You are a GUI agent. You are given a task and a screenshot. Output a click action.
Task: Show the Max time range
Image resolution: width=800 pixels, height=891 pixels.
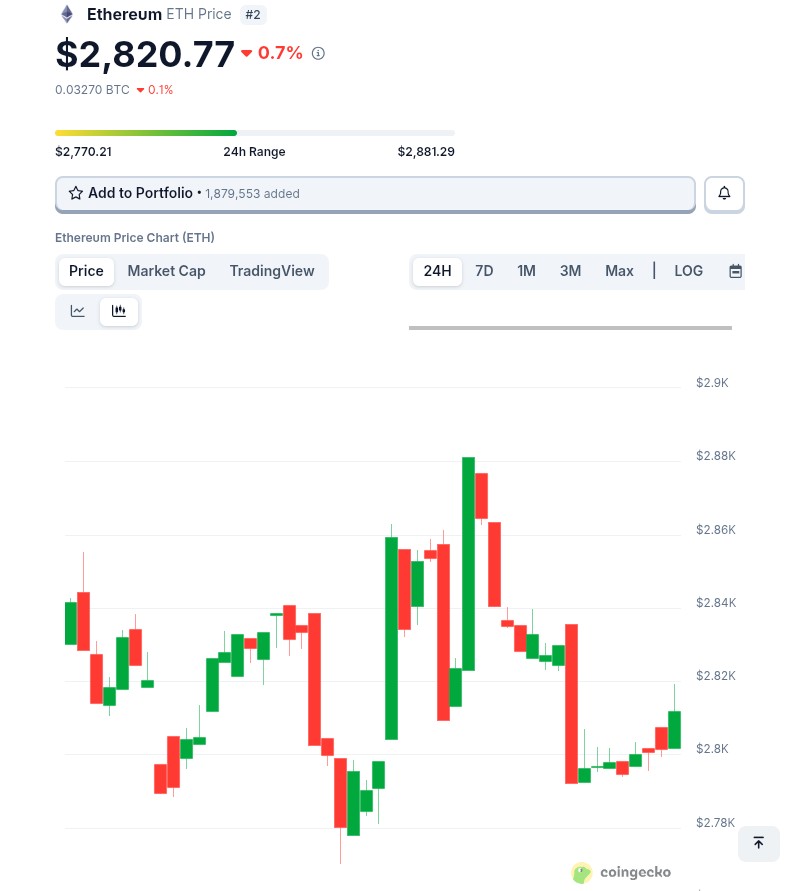pyautogui.click(x=619, y=271)
